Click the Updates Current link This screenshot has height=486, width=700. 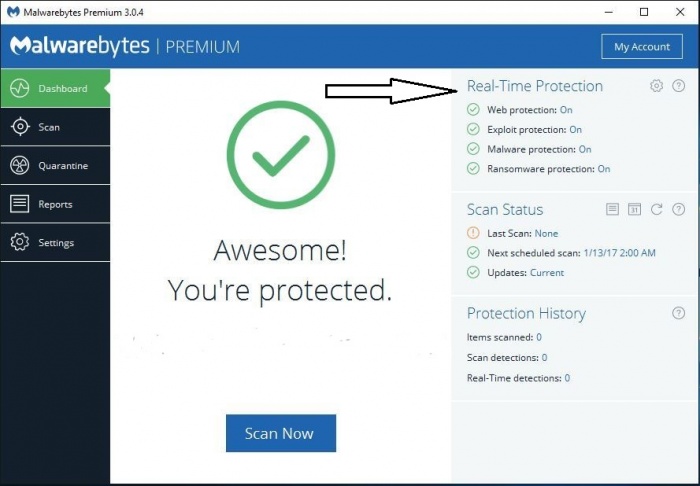click(547, 272)
